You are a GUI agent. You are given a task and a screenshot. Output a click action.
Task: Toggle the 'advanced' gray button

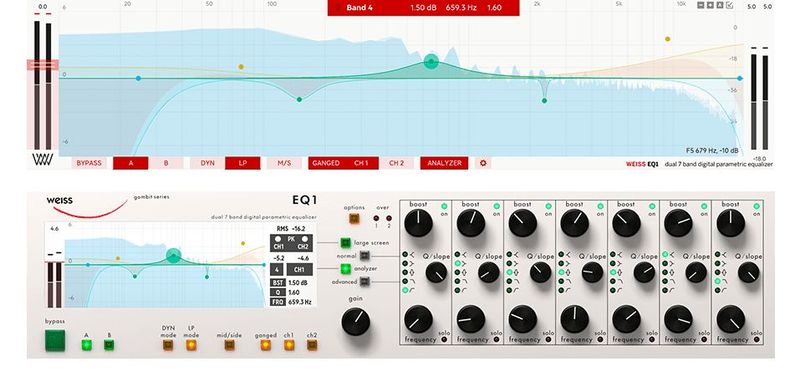[364, 281]
